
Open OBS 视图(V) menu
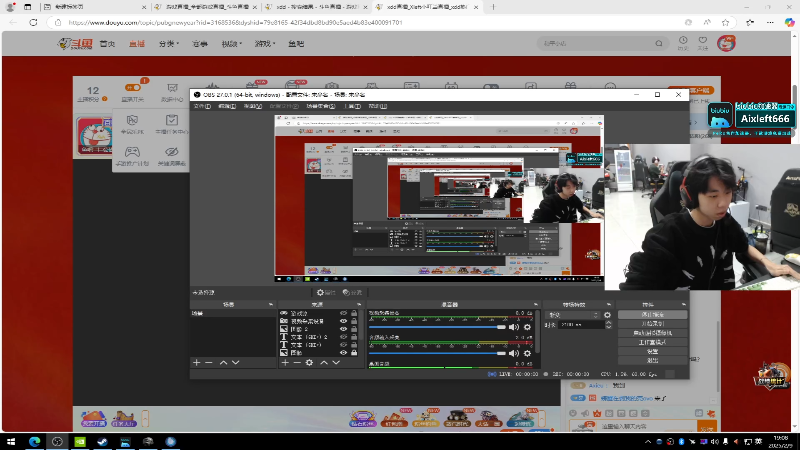pyautogui.click(x=253, y=106)
